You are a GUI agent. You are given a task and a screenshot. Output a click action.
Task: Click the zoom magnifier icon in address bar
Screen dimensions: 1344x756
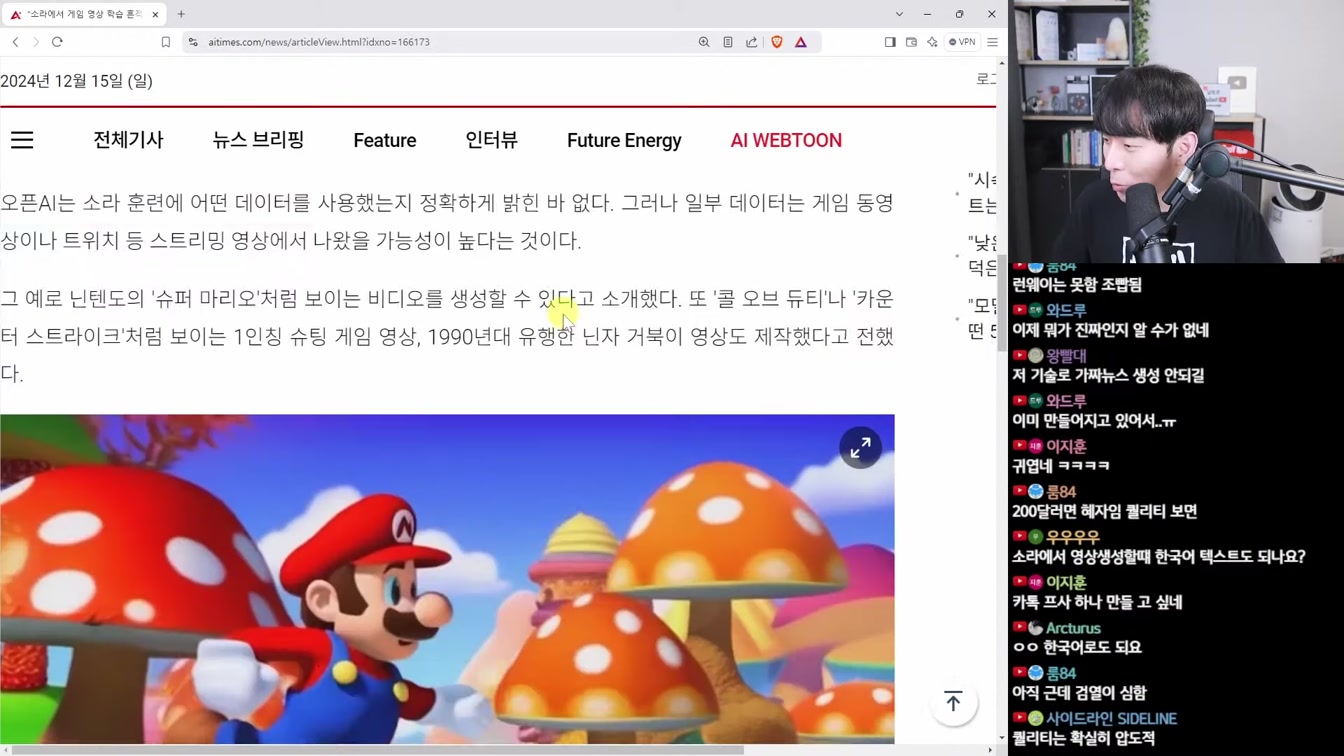[704, 42]
